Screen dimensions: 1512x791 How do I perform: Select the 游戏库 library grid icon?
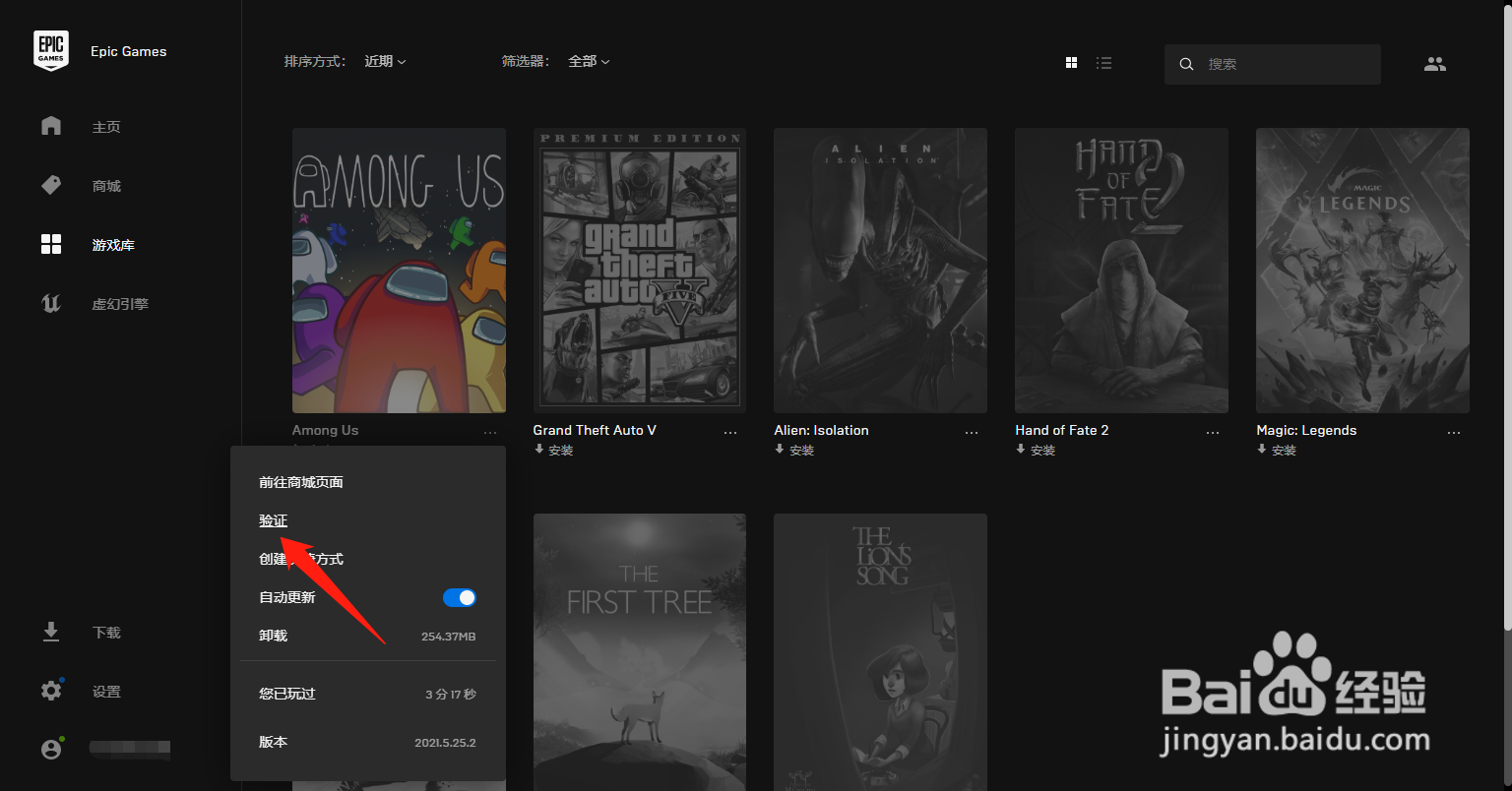tap(51, 244)
